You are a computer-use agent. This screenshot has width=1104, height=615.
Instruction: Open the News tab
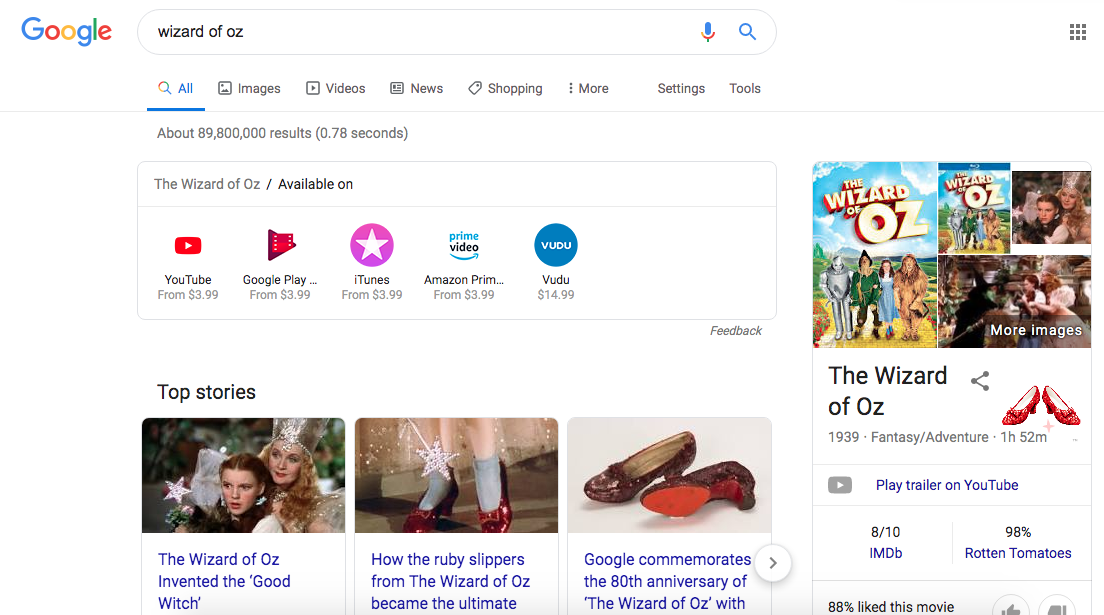[x=417, y=89]
